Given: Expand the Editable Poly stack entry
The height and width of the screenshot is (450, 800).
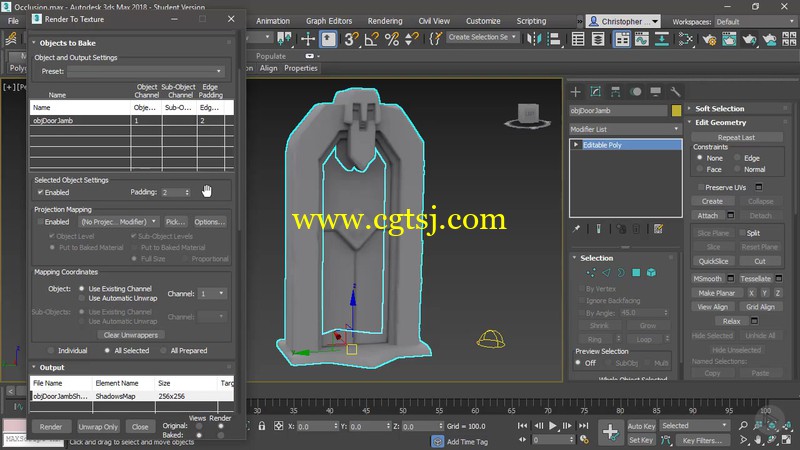Looking at the screenshot, I should [x=576, y=145].
